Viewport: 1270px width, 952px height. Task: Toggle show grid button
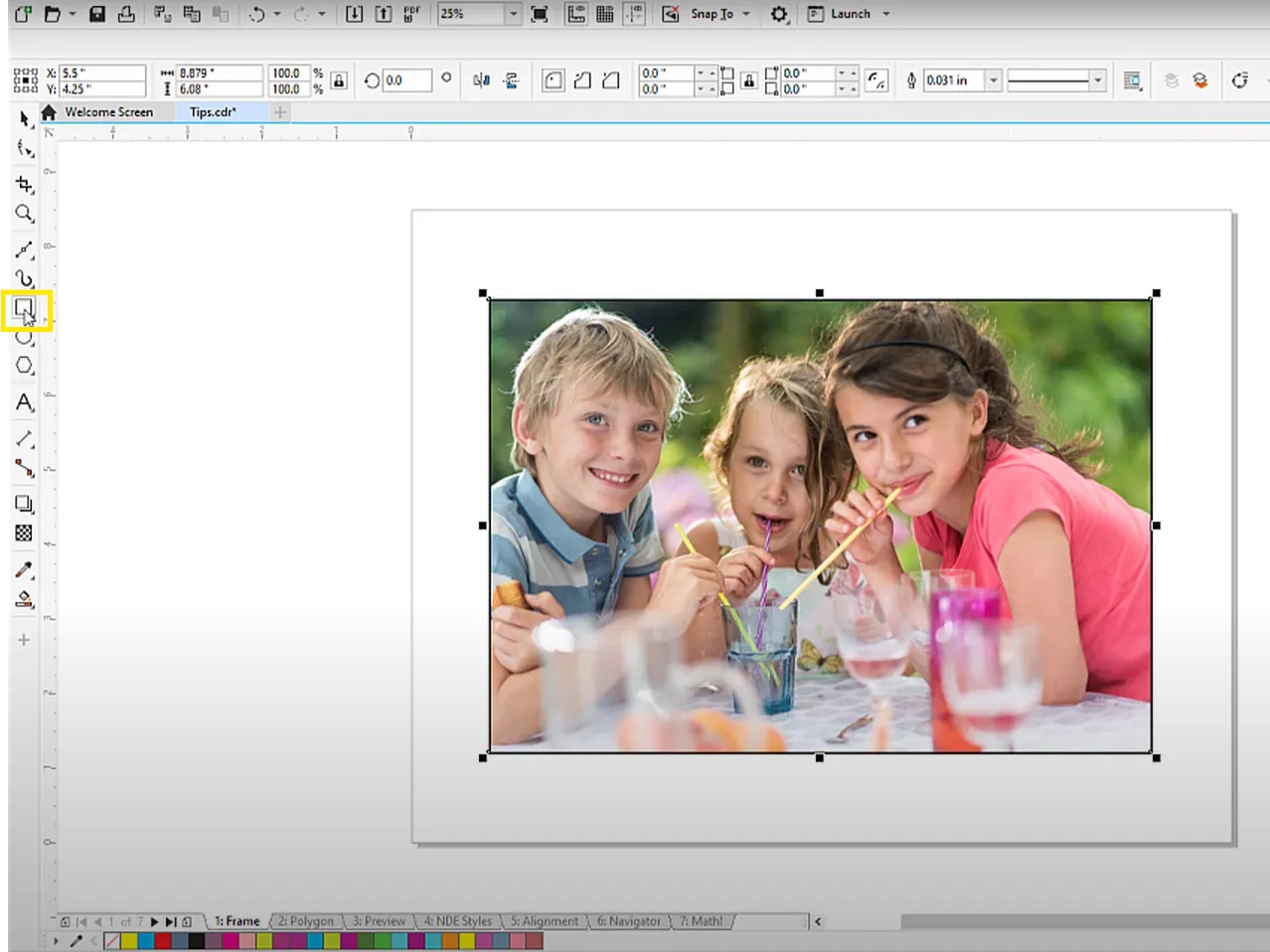coord(604,14)
